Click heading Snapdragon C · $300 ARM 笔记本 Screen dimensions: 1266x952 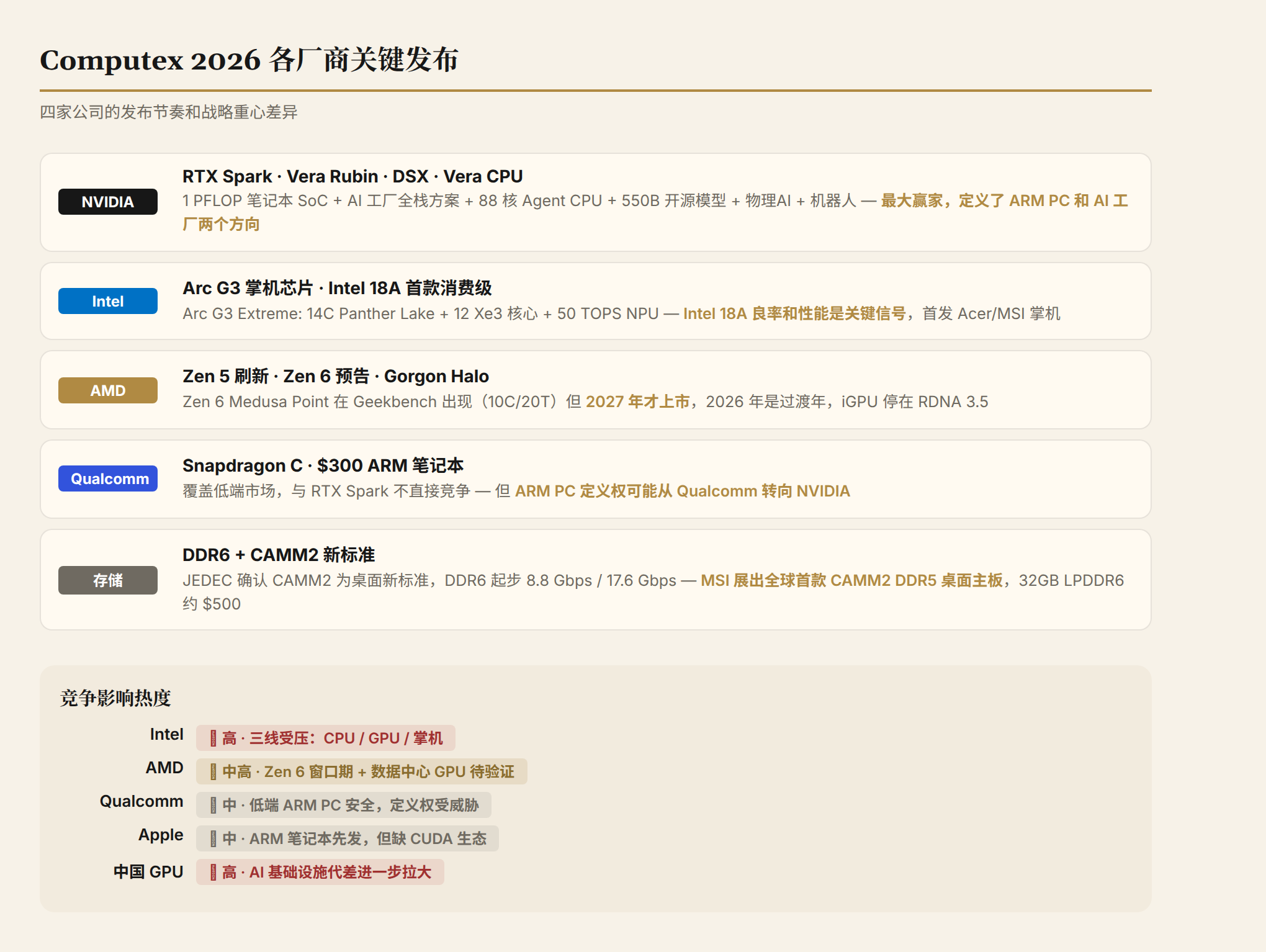click(323, 465)
